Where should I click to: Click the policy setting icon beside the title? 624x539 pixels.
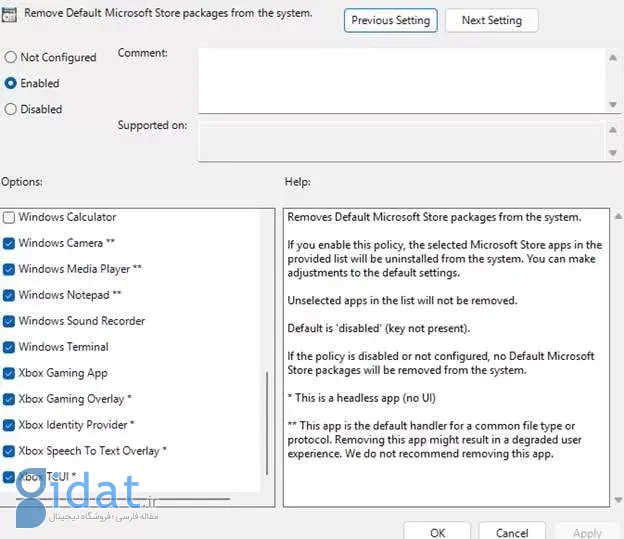[9, 15]
